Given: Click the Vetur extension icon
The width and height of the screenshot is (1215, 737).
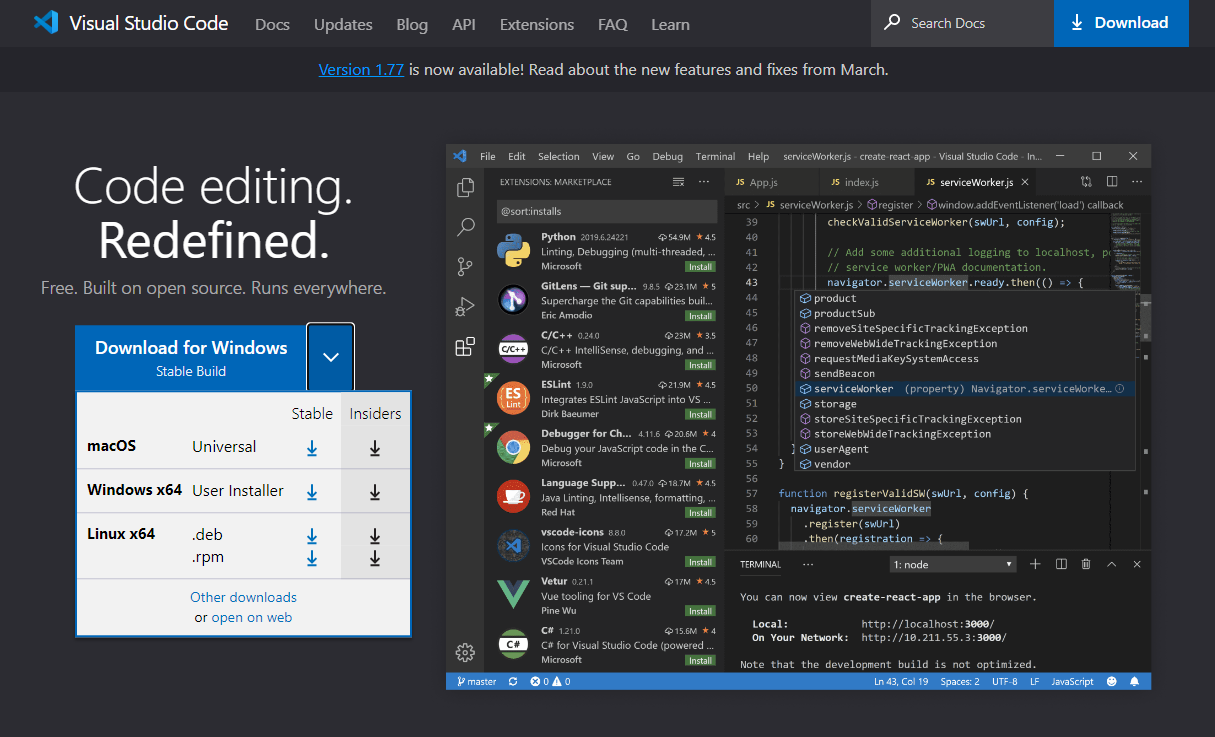Looking at the screenshot, I should (x=514, y=595).
